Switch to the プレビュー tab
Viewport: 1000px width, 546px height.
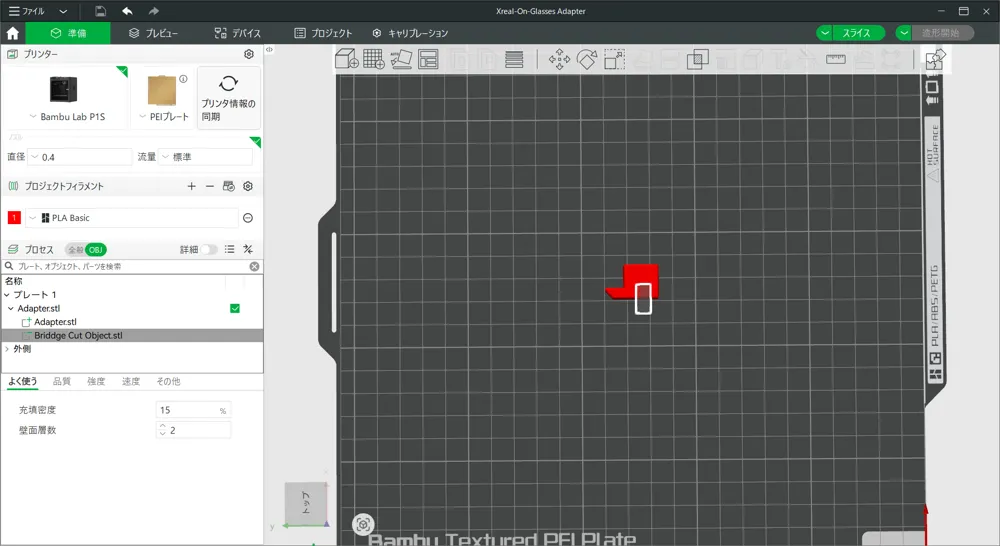(153, 33)
